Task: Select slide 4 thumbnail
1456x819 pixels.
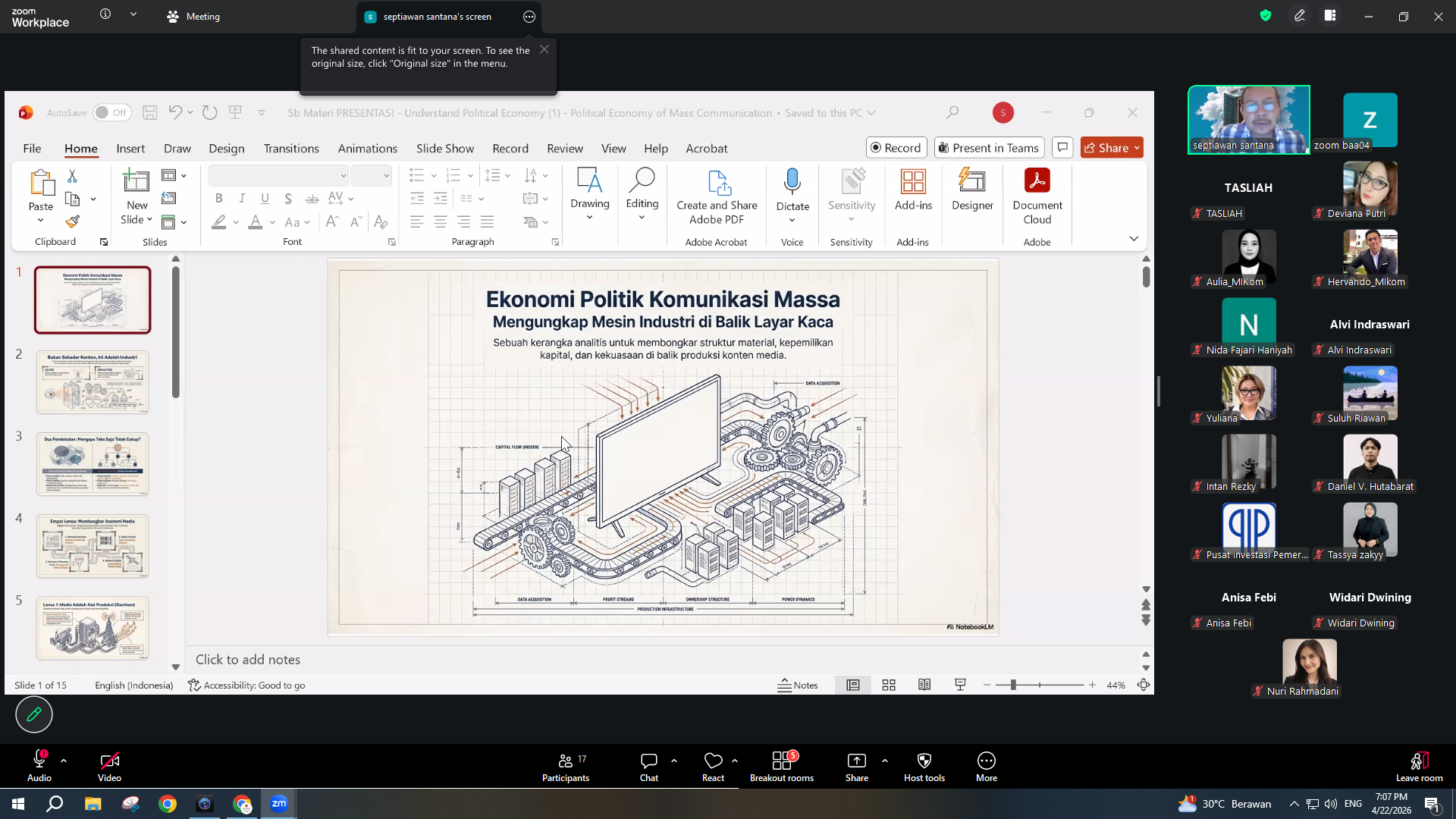Action: (x=93, y=546)
